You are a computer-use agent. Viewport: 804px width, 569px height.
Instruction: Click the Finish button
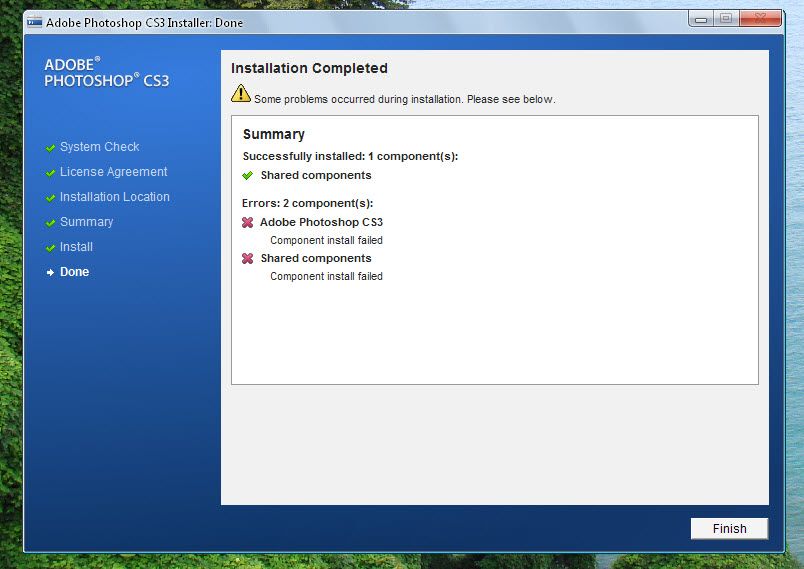click(x=729, y=529)
